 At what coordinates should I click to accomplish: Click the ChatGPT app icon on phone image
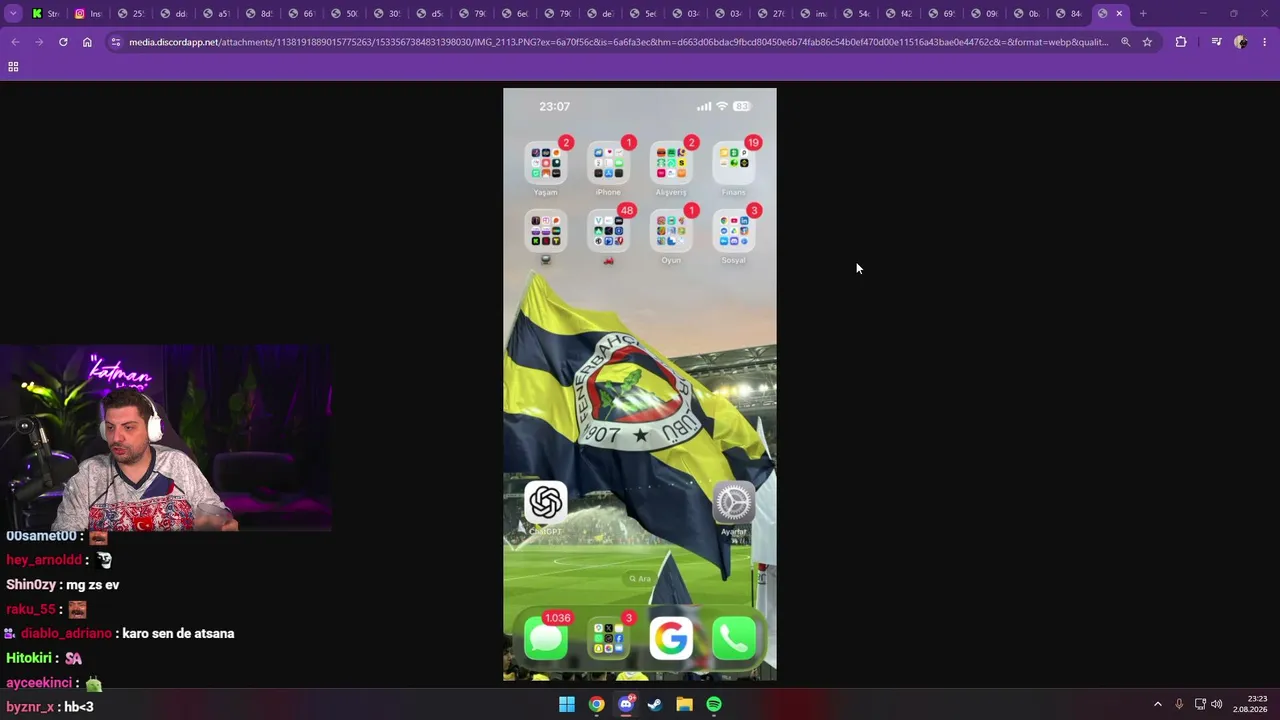546,502
